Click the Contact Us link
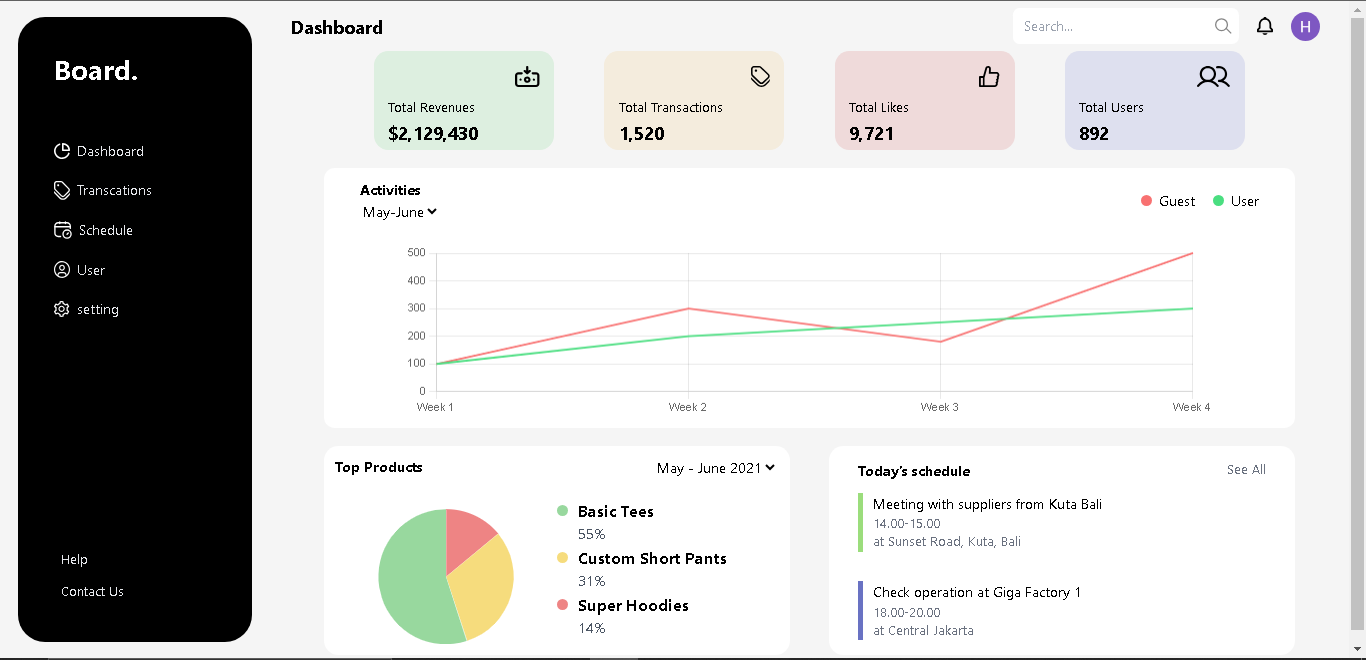Viewport: 1366px width, 660px height. 92,592
